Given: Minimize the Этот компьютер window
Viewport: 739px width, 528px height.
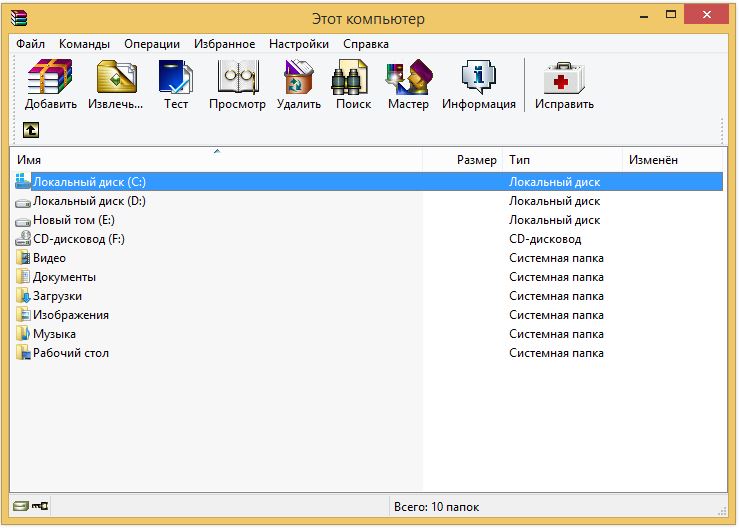Looking at the screenshot, I should pos(644,16).
